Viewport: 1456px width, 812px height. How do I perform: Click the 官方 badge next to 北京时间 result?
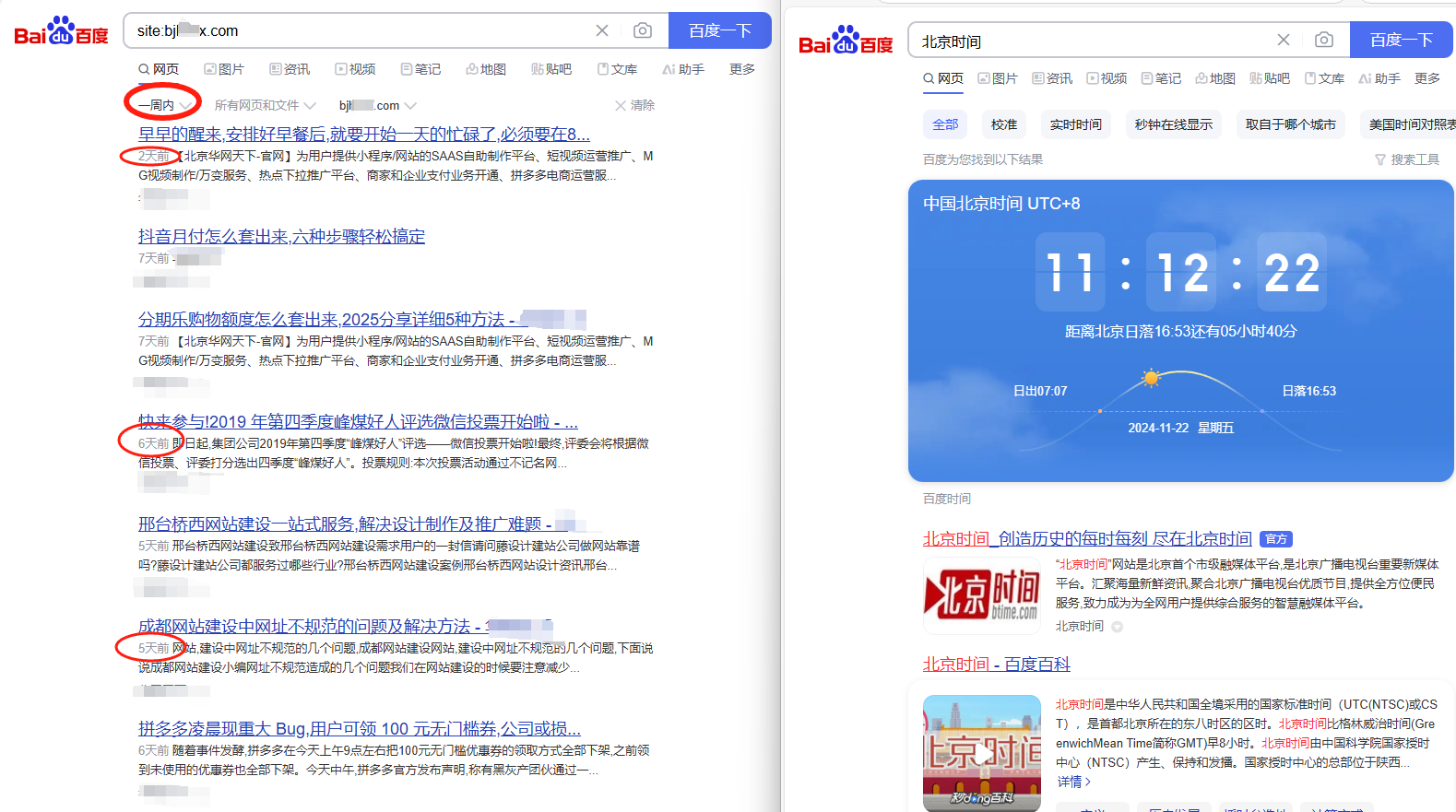pos(1276,539)
